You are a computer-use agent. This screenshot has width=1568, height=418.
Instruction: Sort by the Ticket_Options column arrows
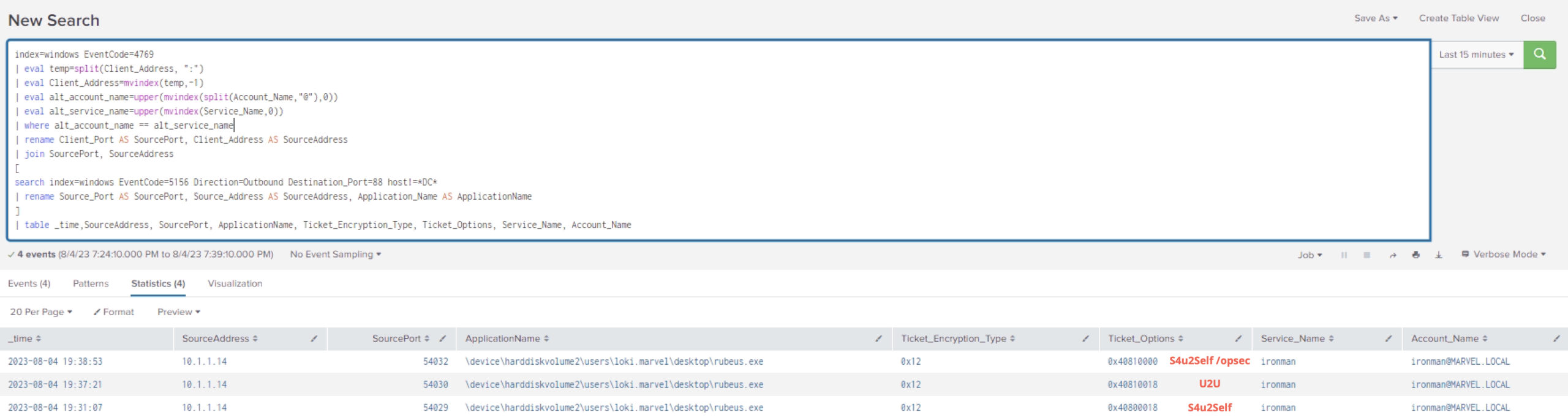pyautogui.click(x=1180, y=338)
